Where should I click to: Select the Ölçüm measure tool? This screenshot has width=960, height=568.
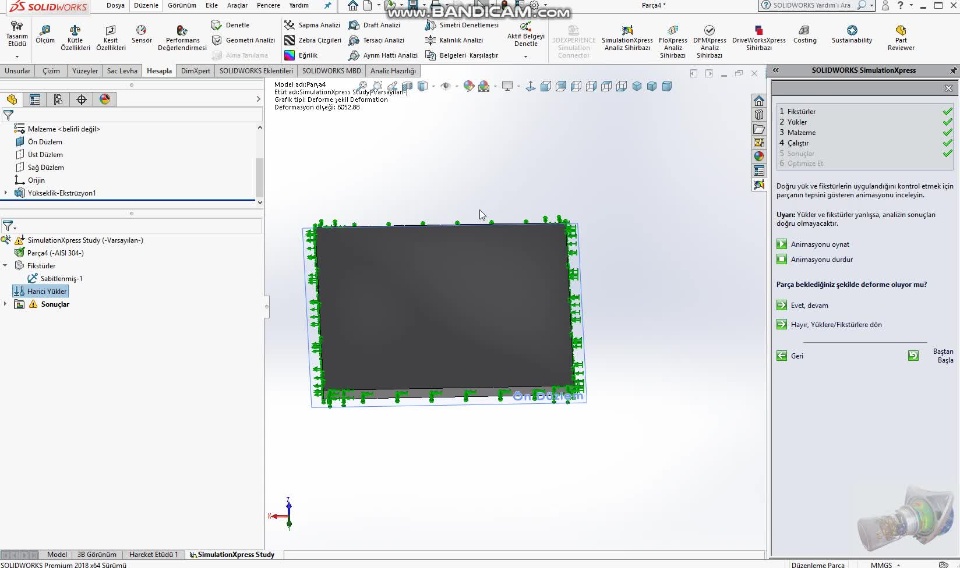point(45,34)
